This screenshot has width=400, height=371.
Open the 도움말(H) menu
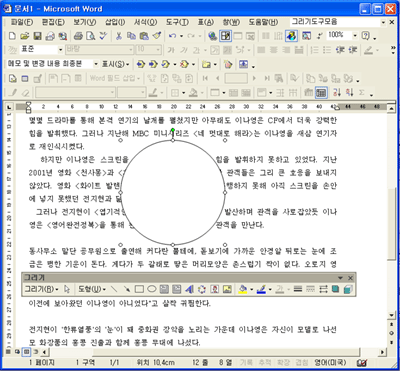click(263, 22)
